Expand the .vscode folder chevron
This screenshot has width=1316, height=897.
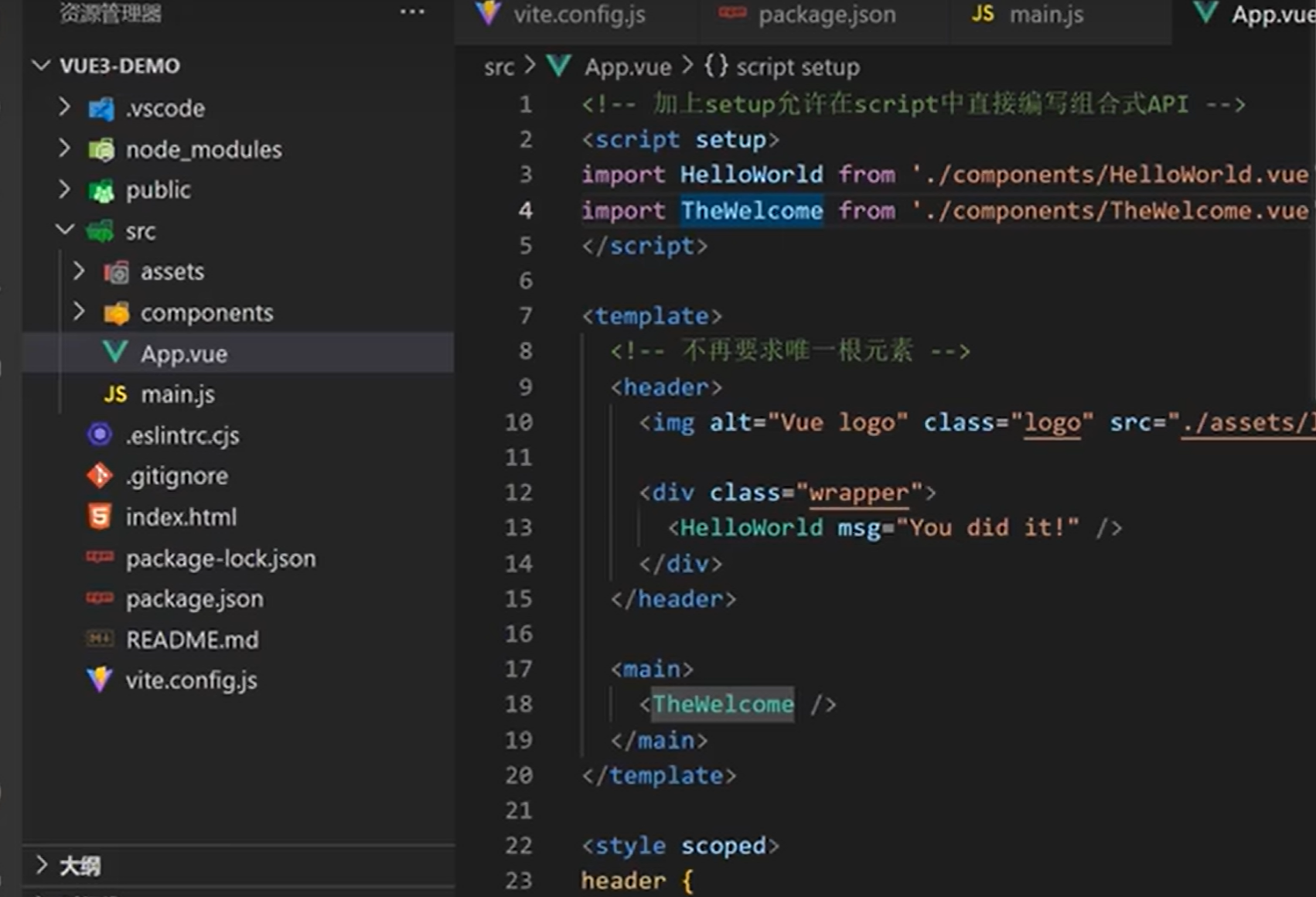pyautogui.click(x=65, y=107)
